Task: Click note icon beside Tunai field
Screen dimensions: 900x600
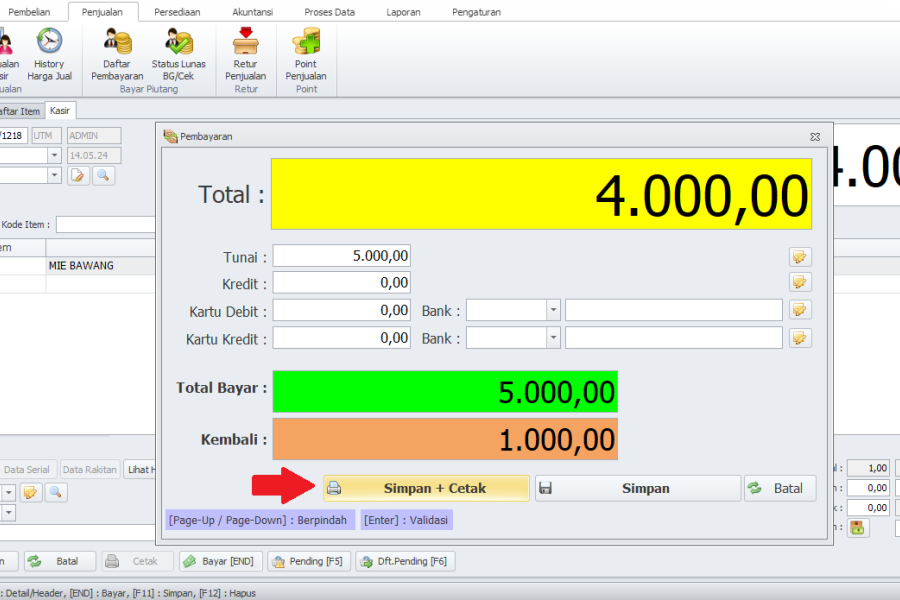Action: click(800, 256)
